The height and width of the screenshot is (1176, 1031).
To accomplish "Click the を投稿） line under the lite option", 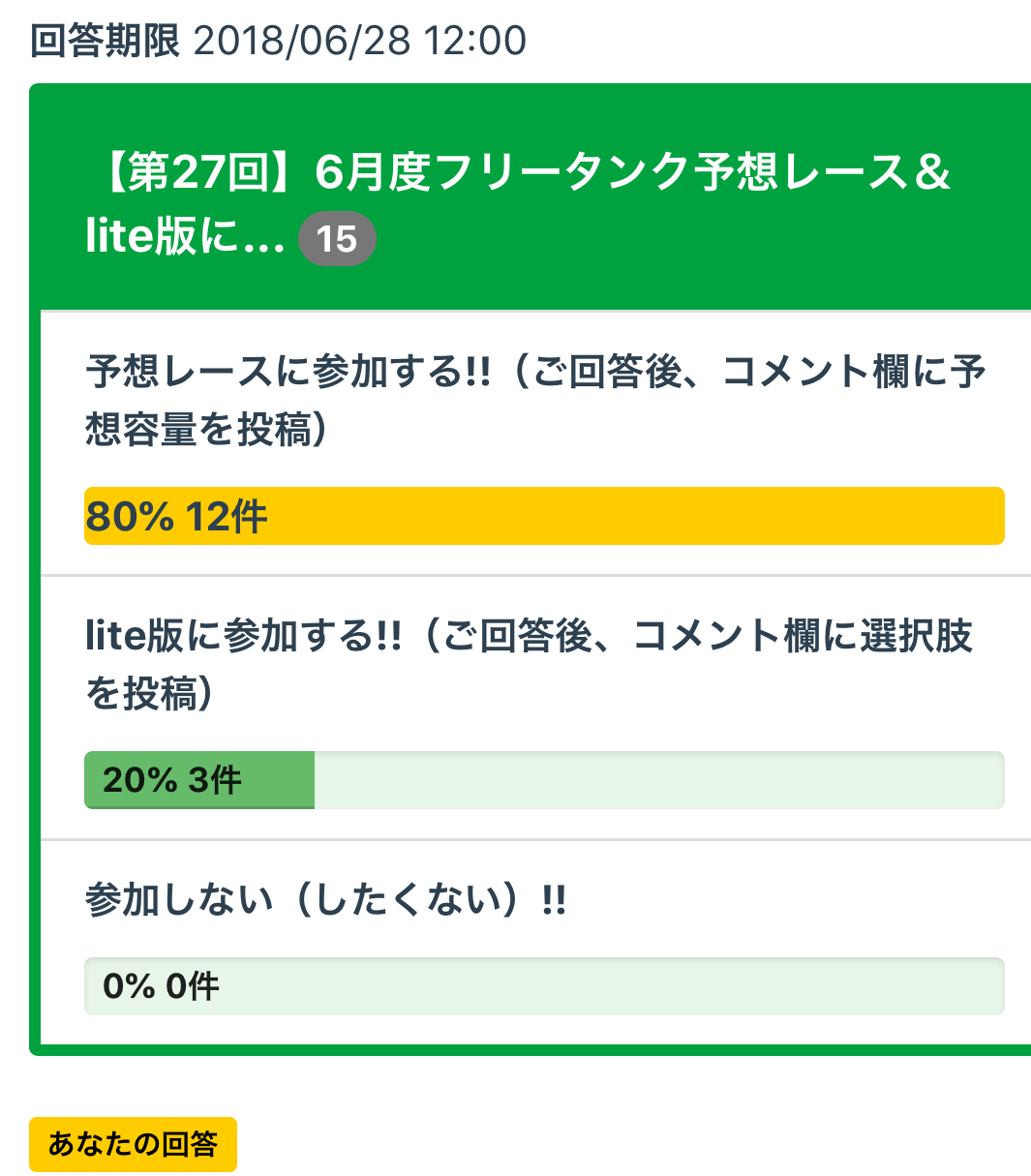I will coord(150,694).
